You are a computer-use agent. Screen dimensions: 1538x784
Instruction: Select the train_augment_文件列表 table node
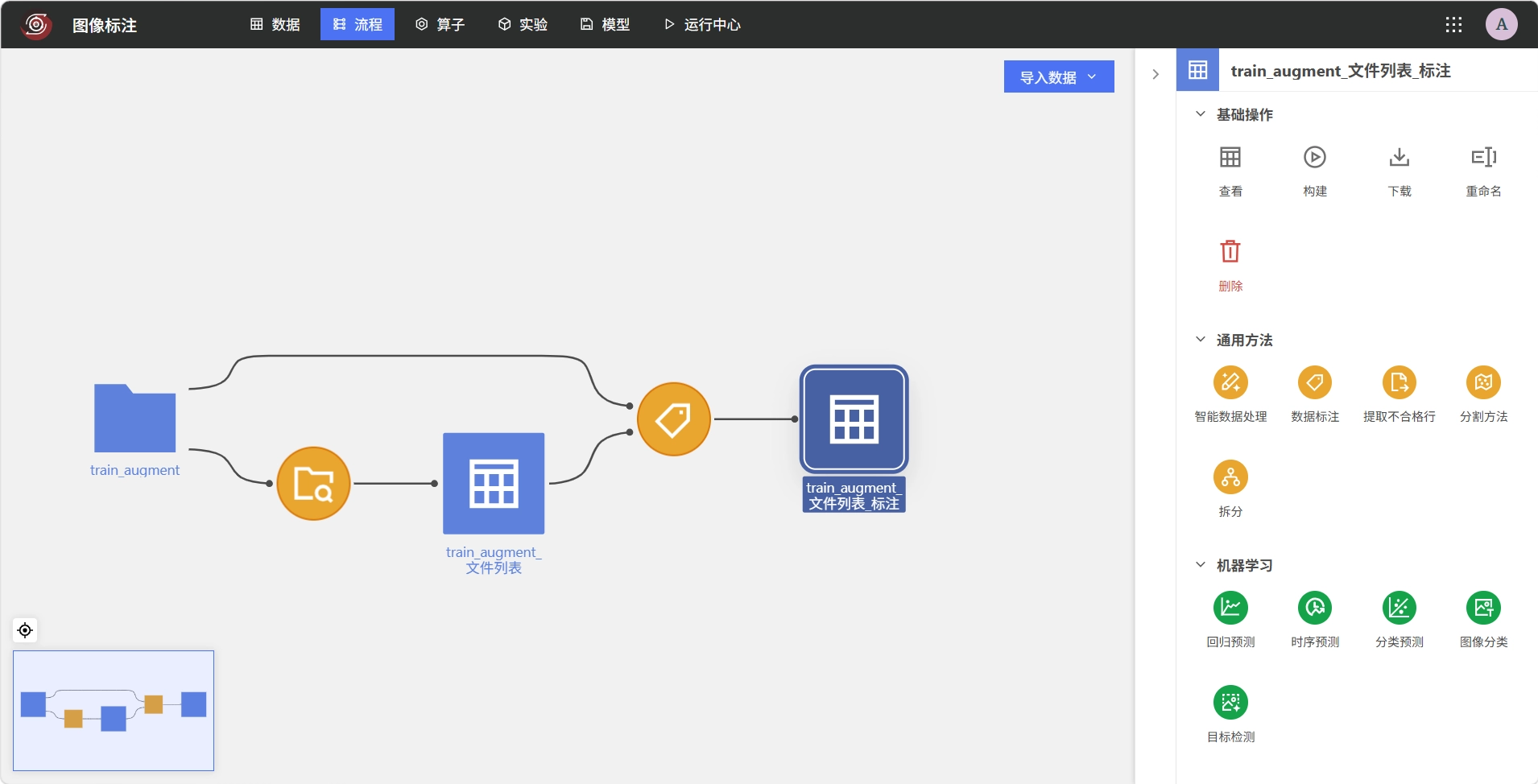494,484
